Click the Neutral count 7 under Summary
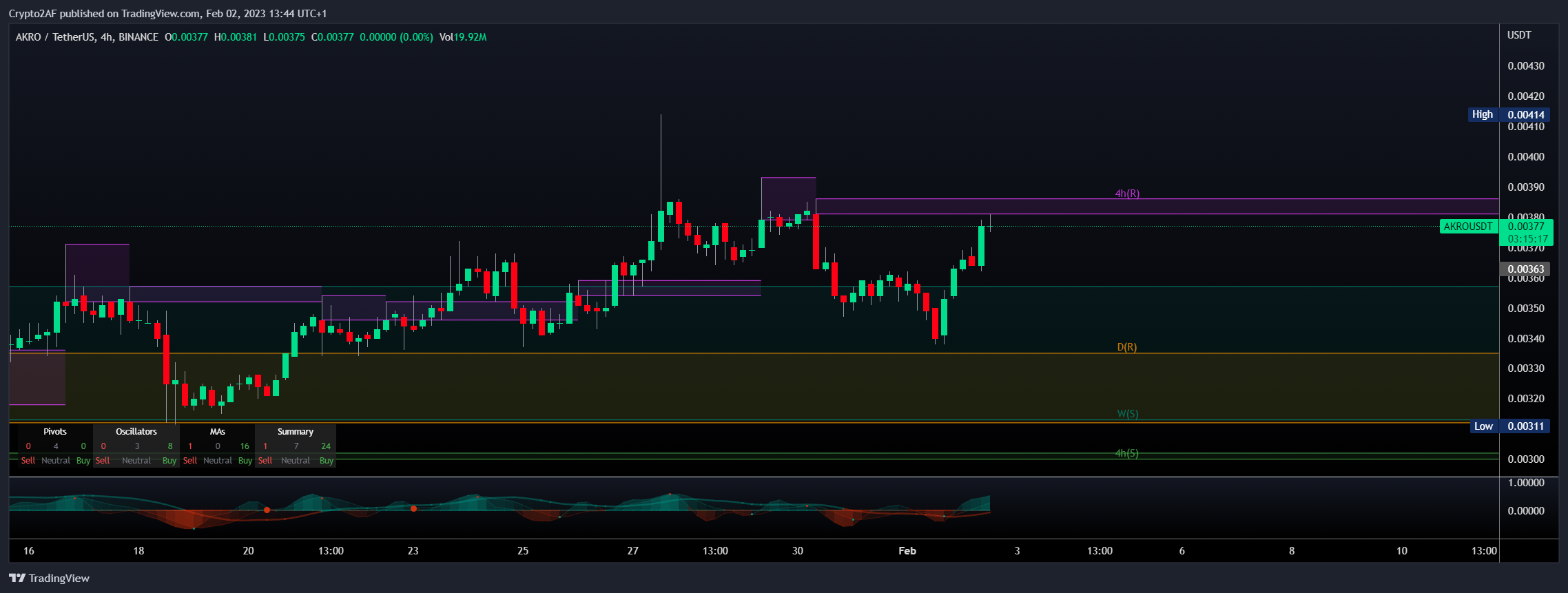The width and height of the screenshot is (1568, 593). tap(296, 446)
